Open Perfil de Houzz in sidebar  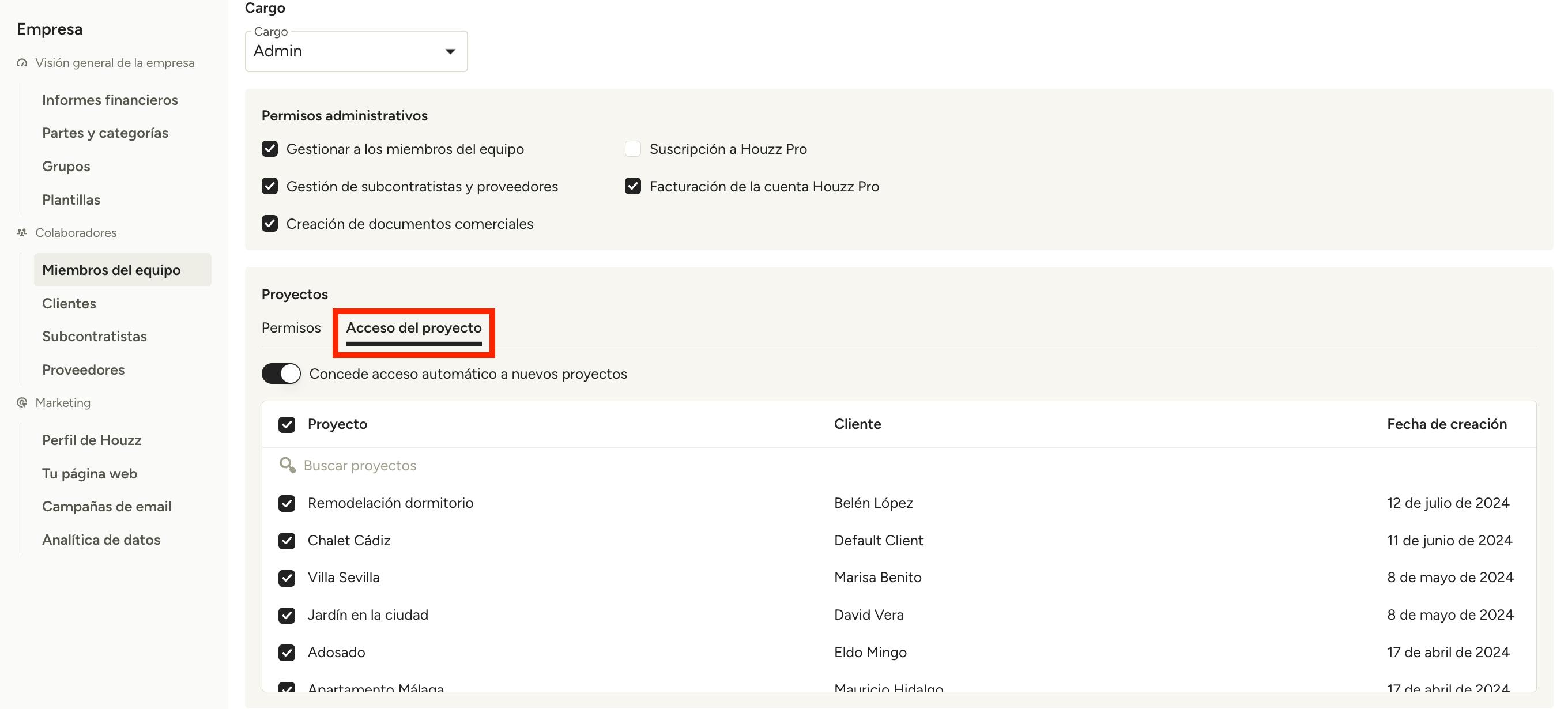91,440
